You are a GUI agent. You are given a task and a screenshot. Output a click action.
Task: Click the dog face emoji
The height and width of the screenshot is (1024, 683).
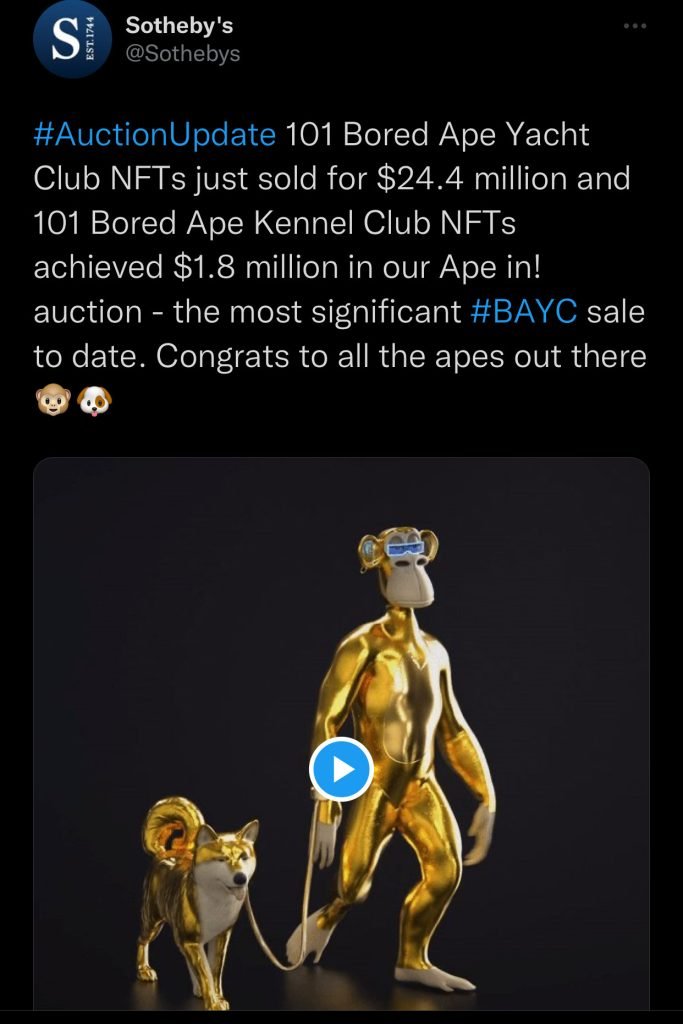point(95,400)
